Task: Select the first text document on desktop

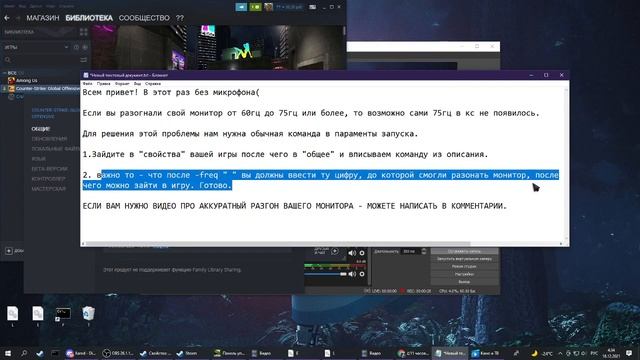Action: 13,316
